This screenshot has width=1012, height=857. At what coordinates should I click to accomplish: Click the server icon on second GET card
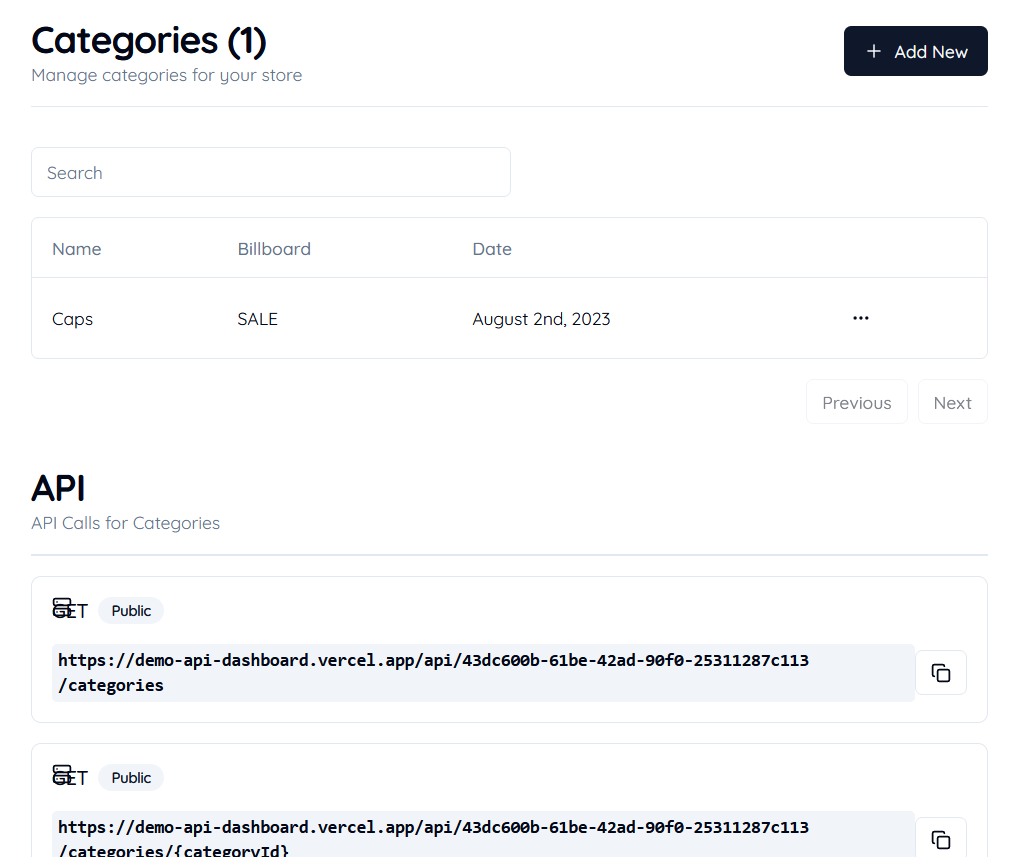point(62,775)
